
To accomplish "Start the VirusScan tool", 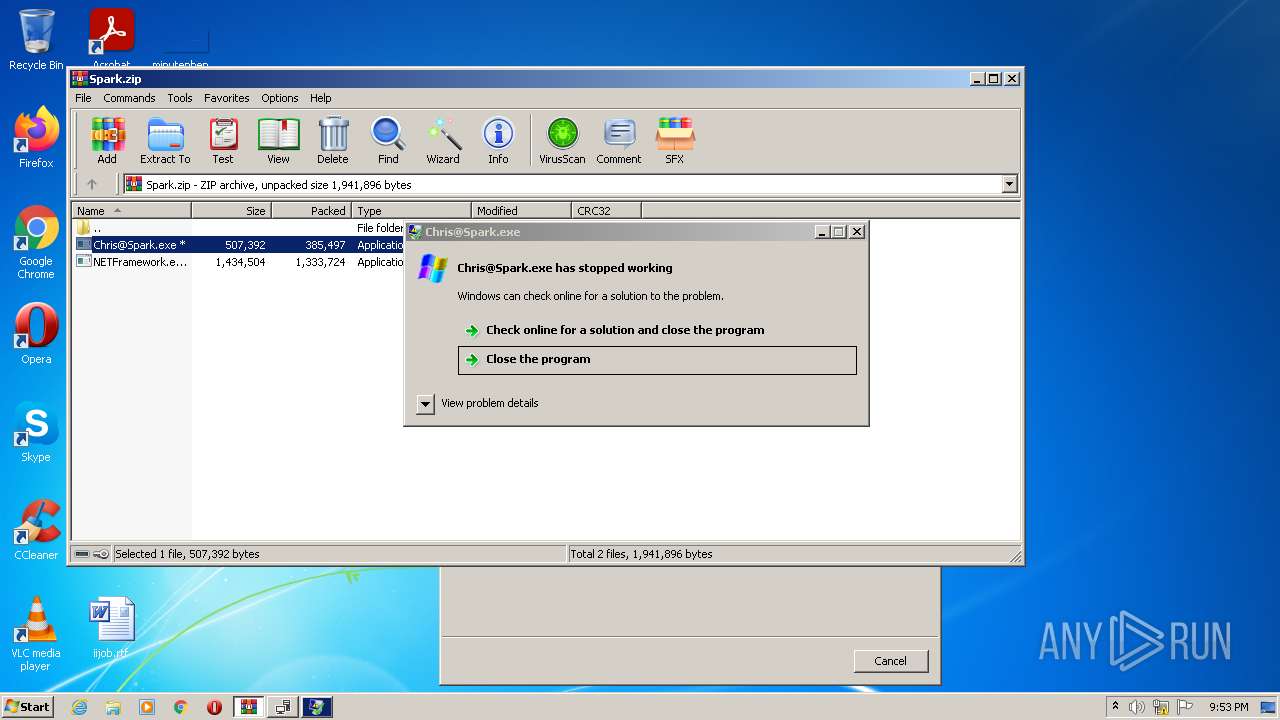I will tap(562, 140).
